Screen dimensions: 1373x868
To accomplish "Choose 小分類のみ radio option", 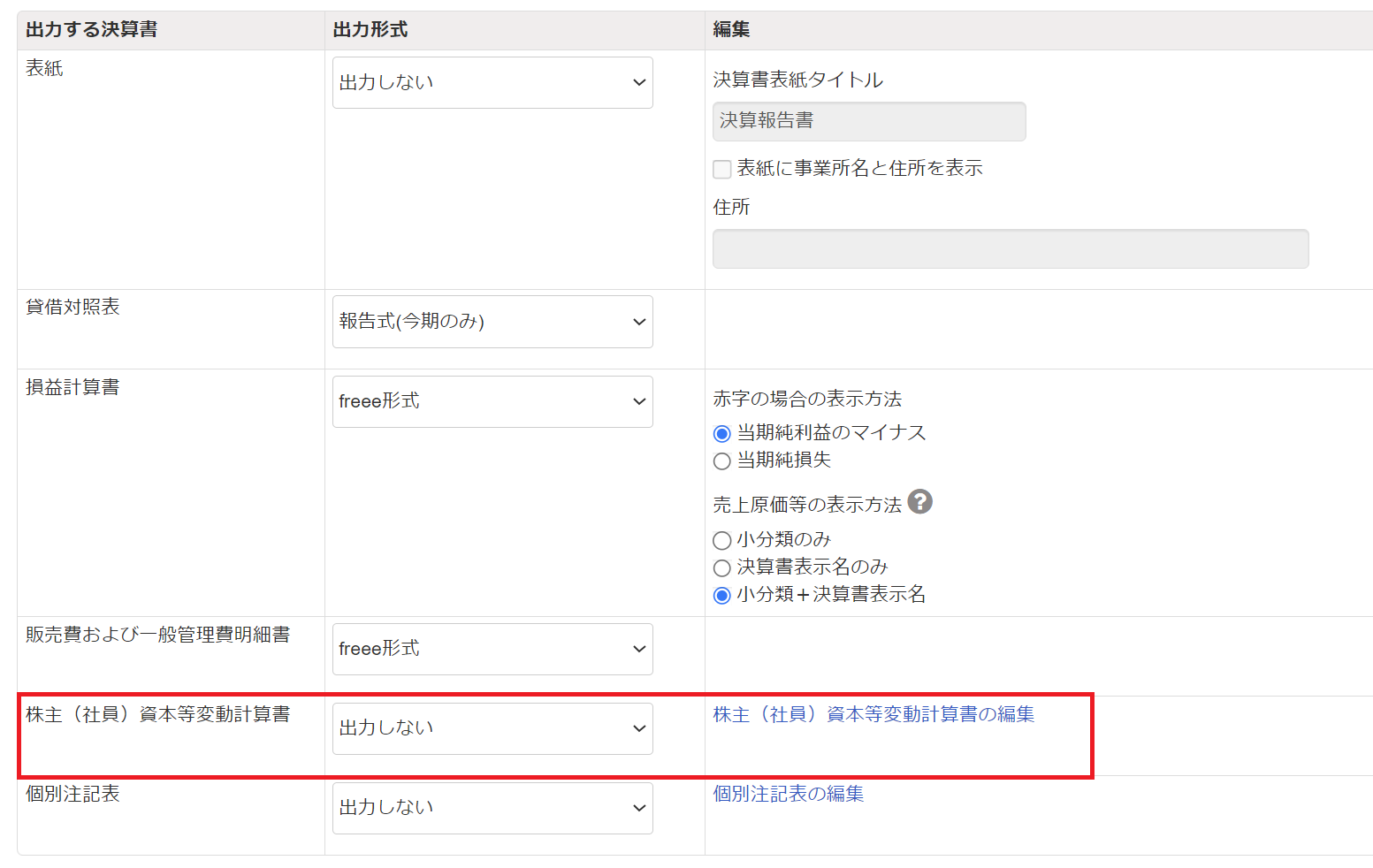I will coord(722,540).
